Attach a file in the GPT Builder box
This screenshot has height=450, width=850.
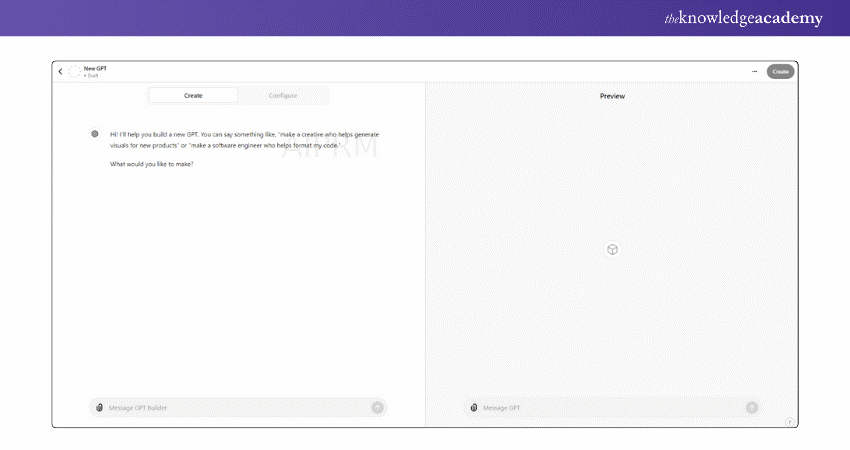(100, 407)
